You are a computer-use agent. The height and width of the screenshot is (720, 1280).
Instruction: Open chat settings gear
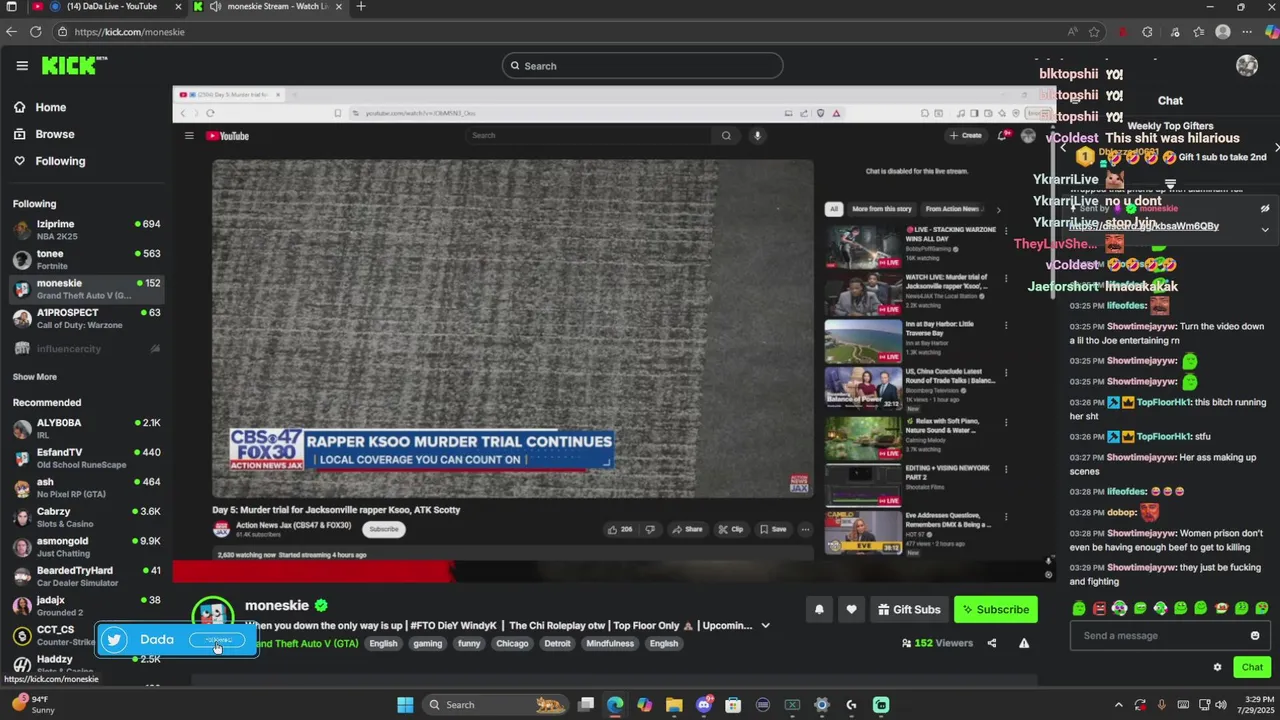coord(1217,667)
